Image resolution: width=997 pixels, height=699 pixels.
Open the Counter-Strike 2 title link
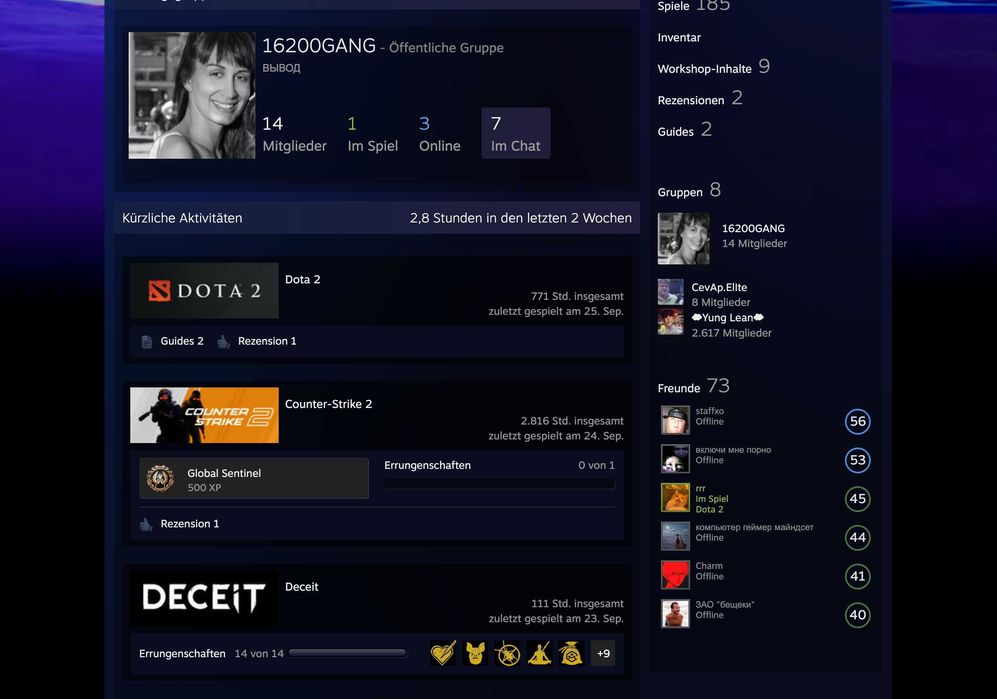[328, 404]
